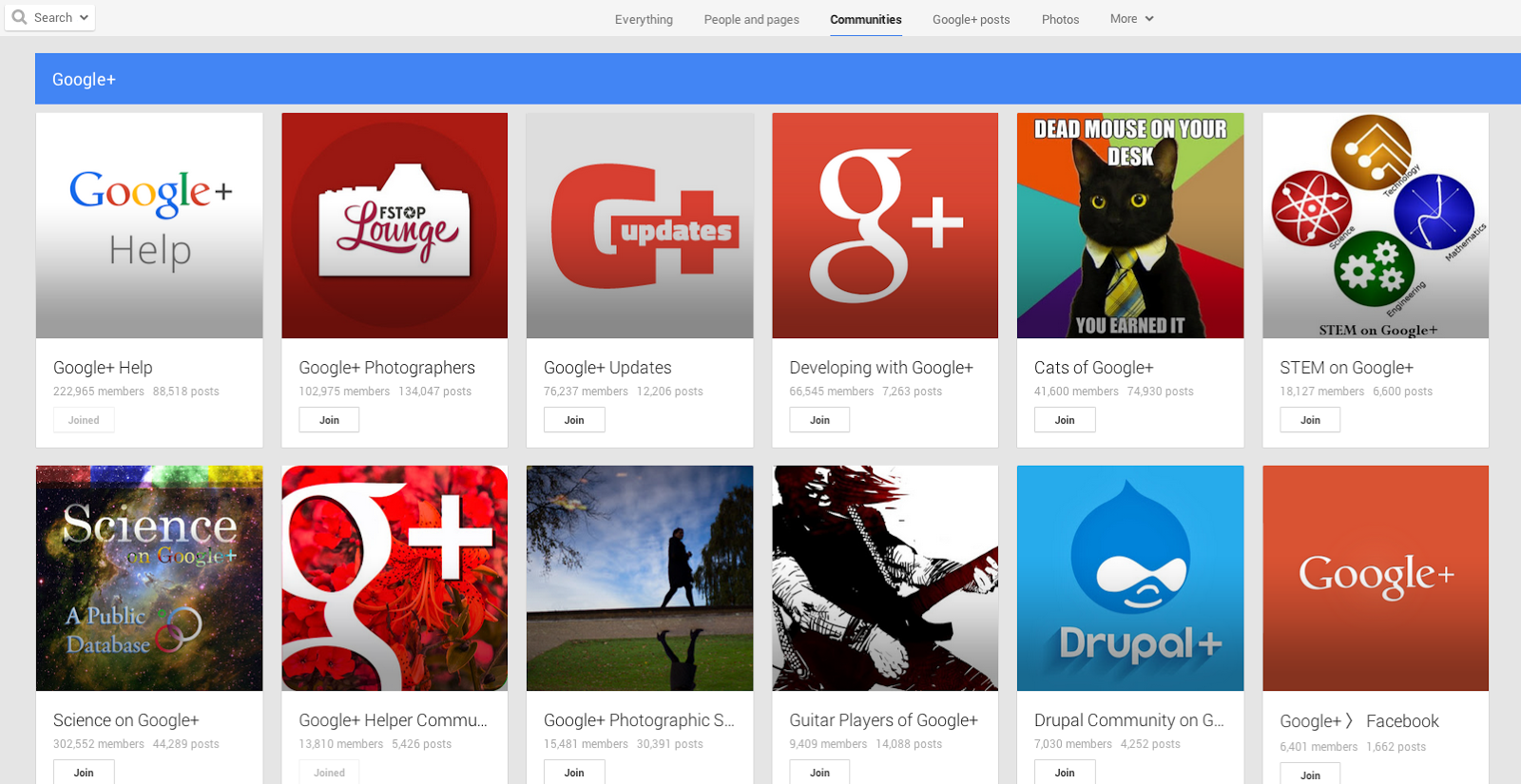Open Google+ Photographic S... title link
Viewport: 1521px width, 784px height.
(x=639, y=720)
